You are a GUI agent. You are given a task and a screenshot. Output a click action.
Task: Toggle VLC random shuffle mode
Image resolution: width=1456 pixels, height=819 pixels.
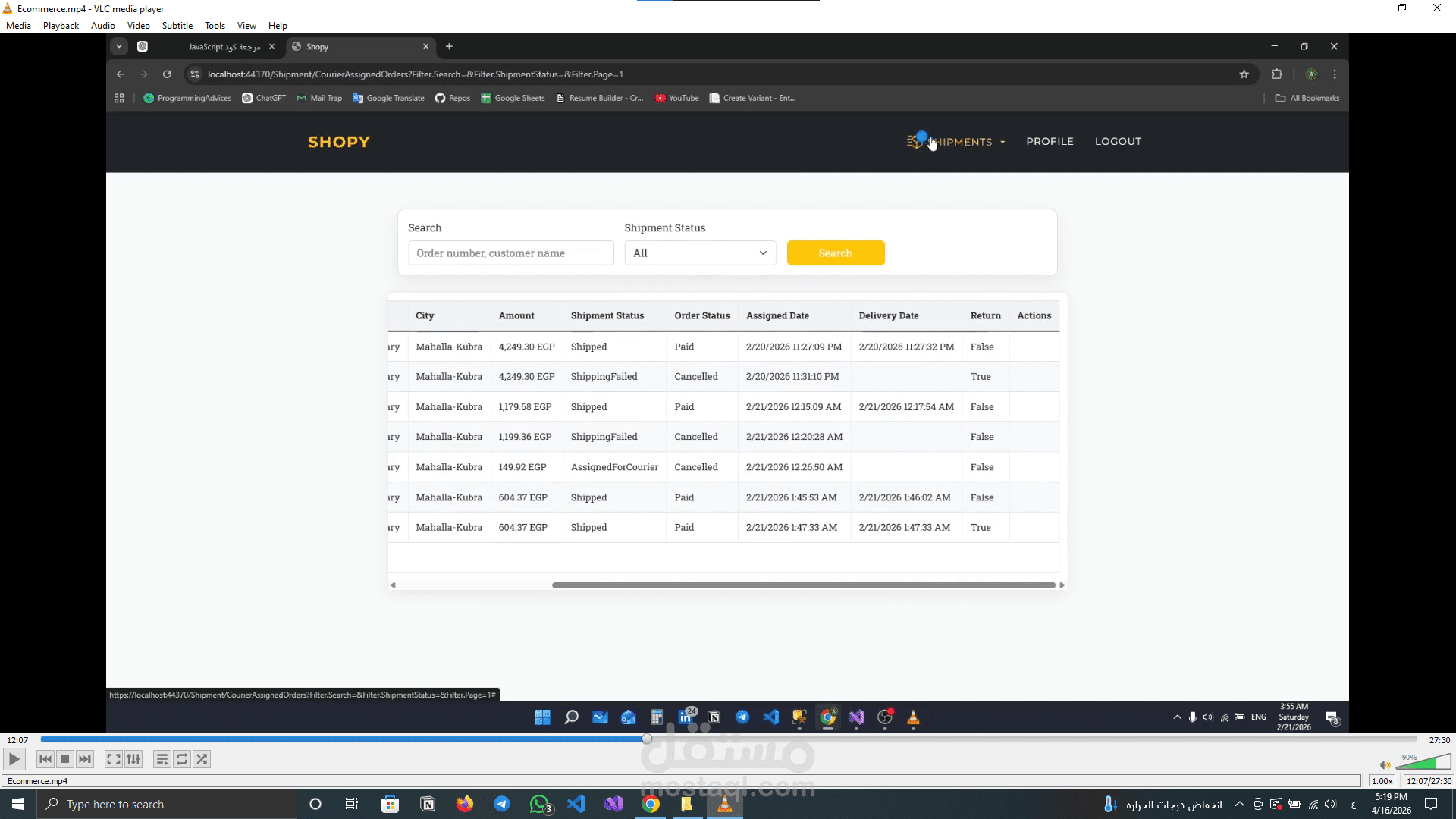[202, 759]
